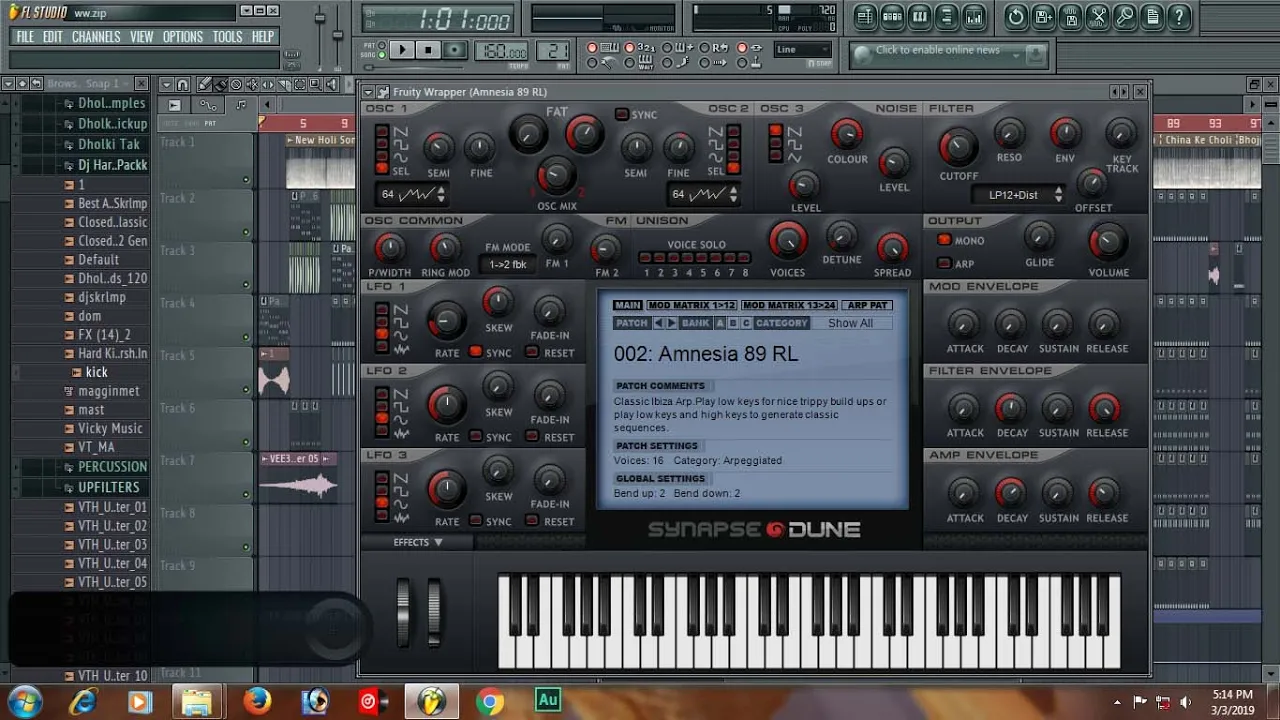Toggle LFO 1 SYNC switch
Viewport: 1280px width, 720px height.
(476, 352)
